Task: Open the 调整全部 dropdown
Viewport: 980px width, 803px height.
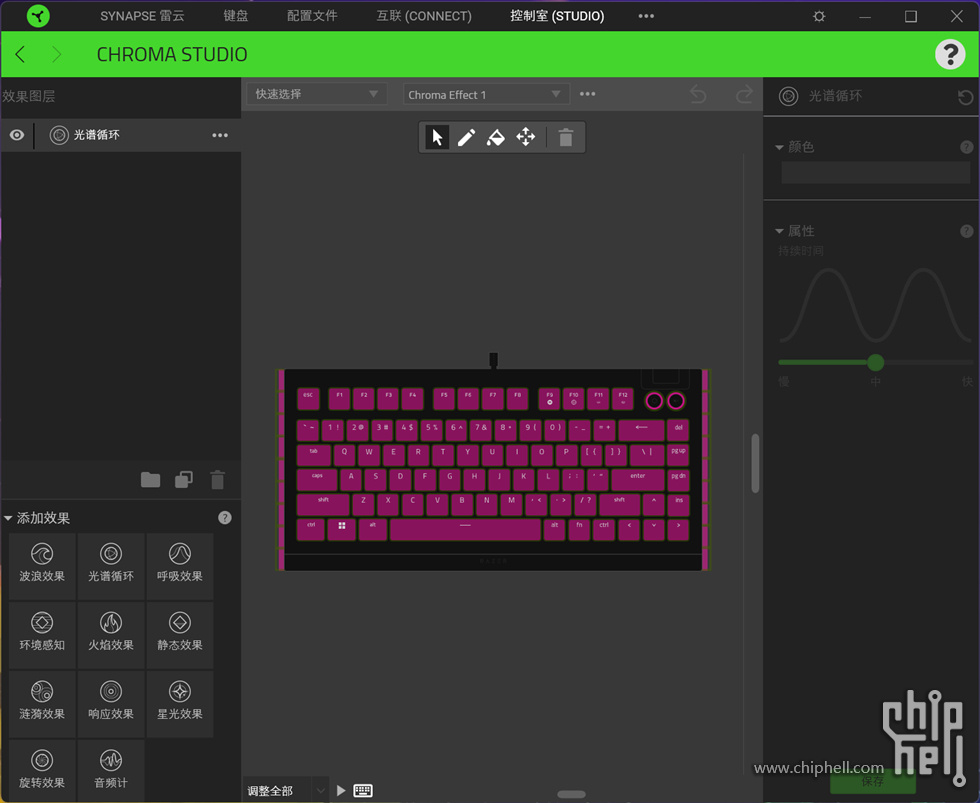Action: 284,791
